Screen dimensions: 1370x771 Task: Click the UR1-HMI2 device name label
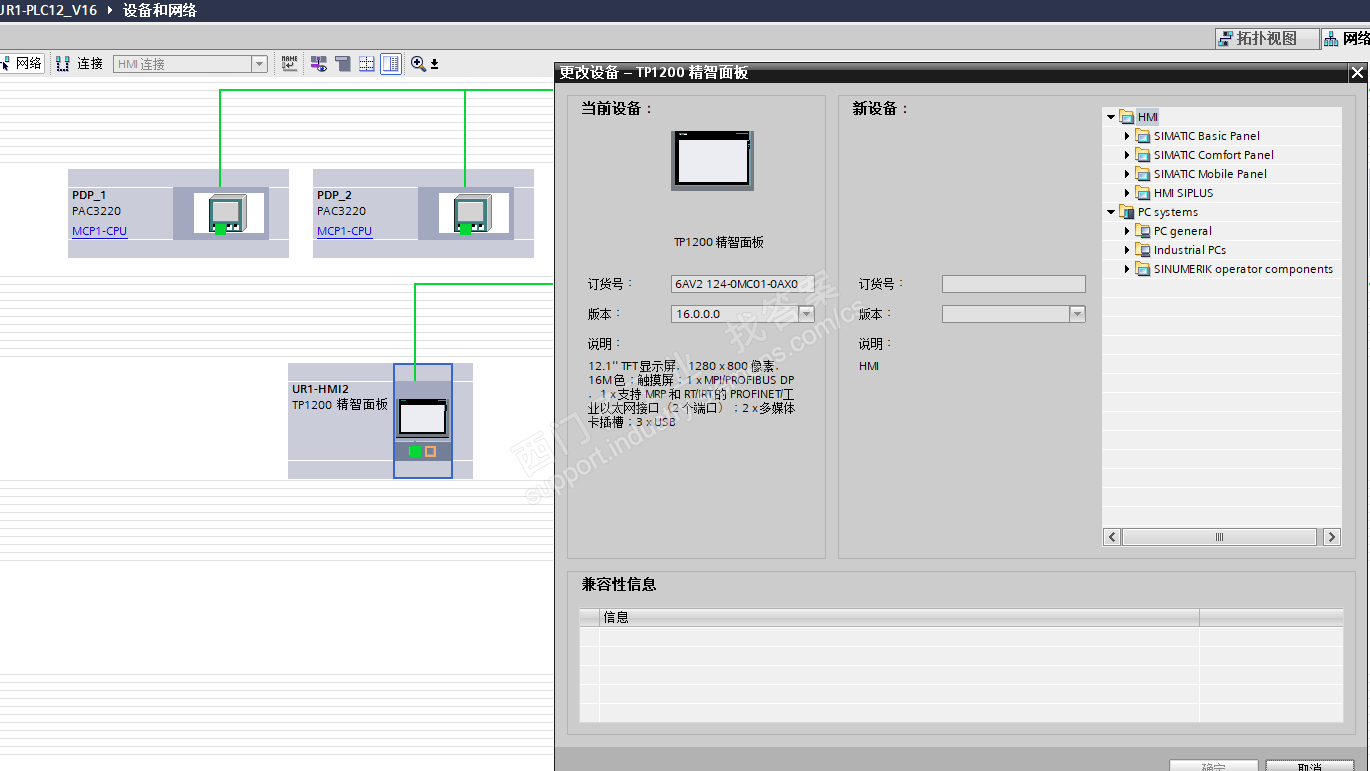pyautogui.click(x=320, y=389)
